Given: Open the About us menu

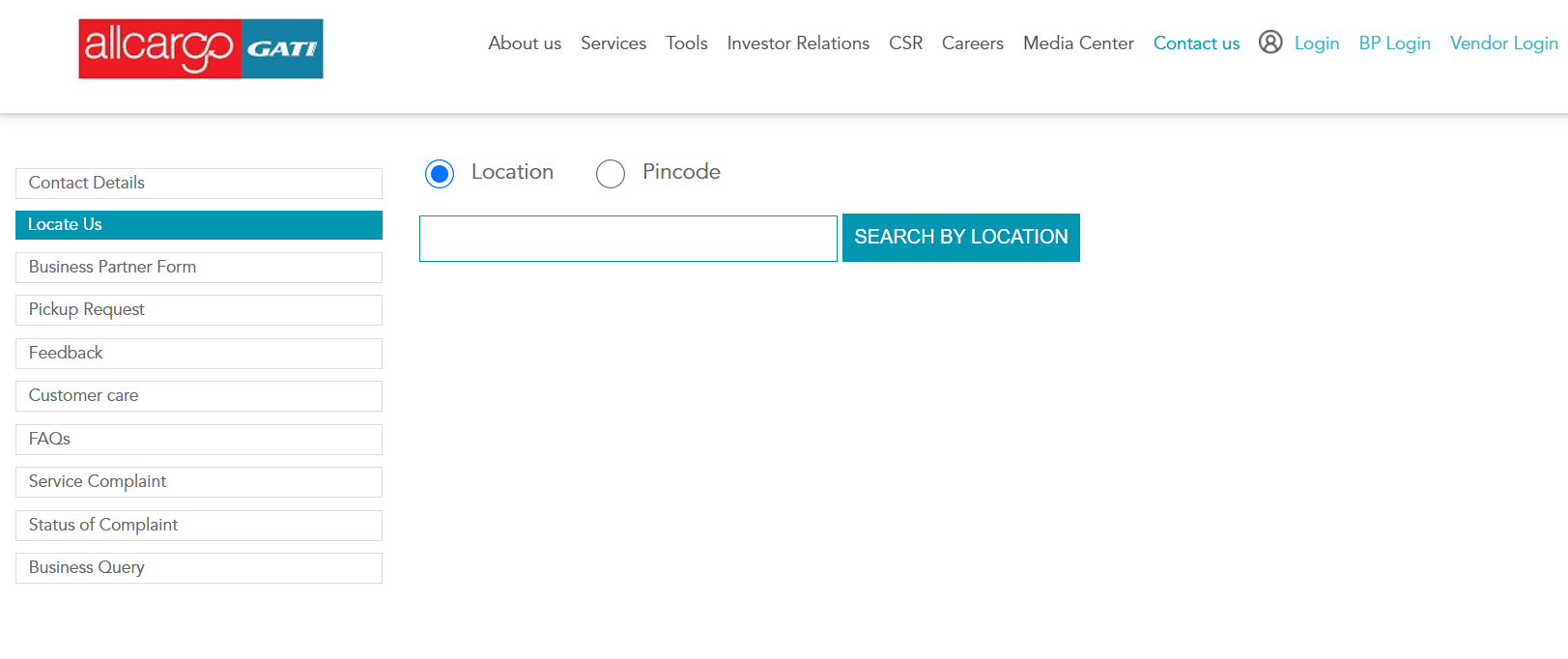Looking at the screenshot, I should click(525, 43).
